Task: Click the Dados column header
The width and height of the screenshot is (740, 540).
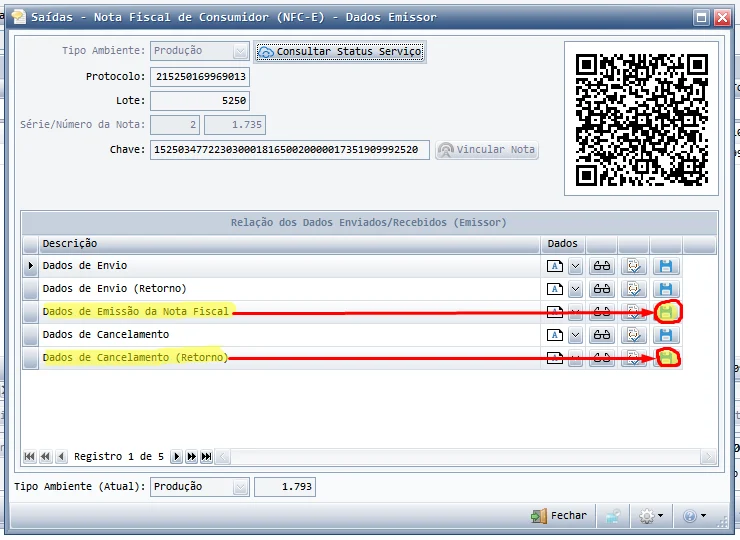Action: 563,244
